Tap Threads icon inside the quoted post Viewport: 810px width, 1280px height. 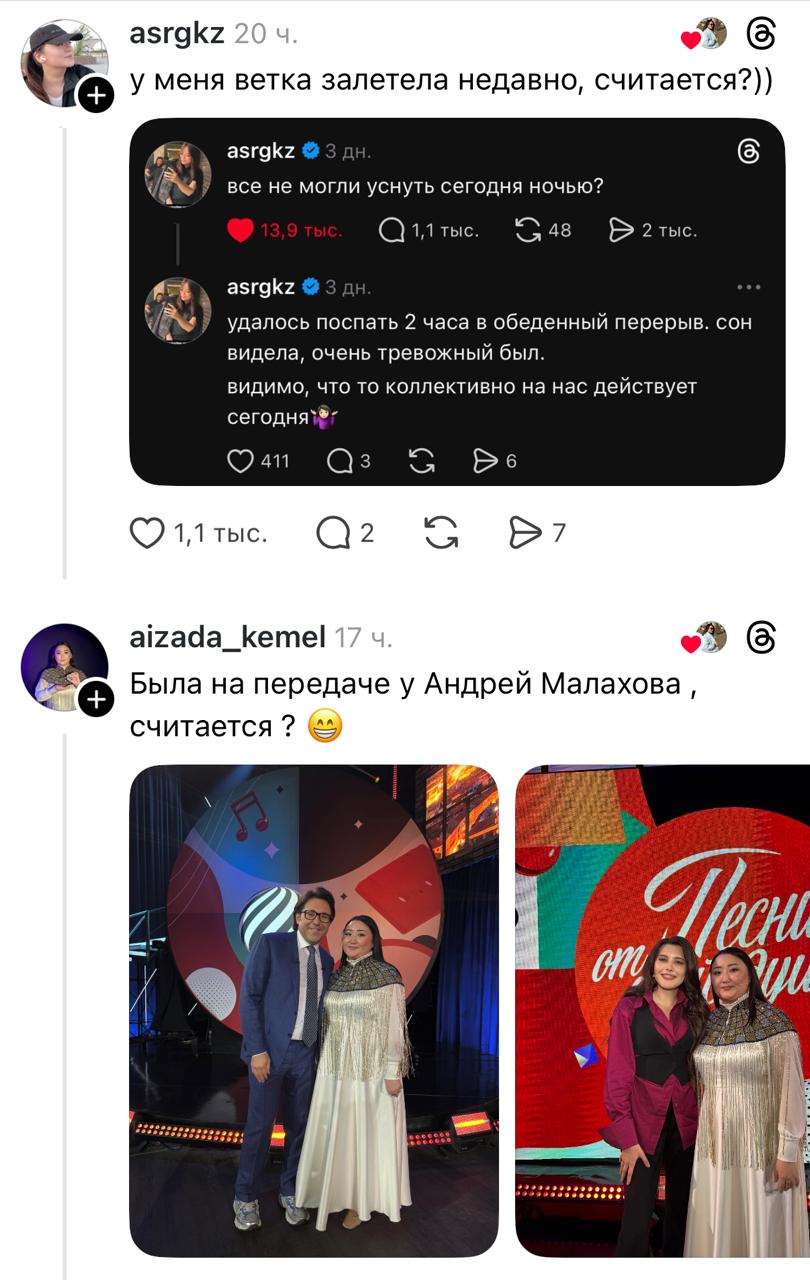(x=748, y=151)
